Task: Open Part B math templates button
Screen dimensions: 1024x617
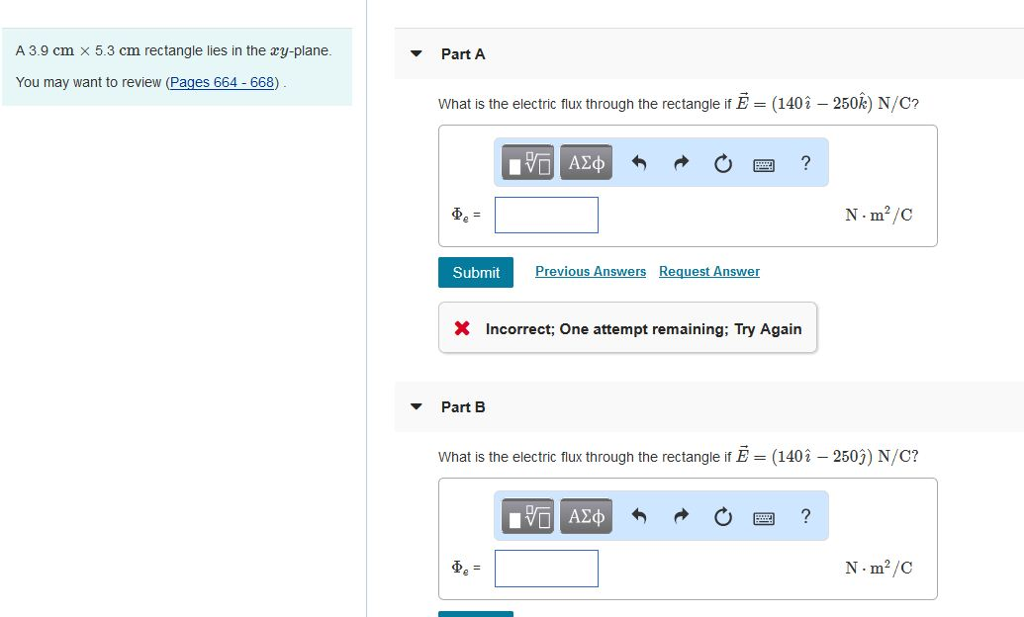Action: point(528,516)
